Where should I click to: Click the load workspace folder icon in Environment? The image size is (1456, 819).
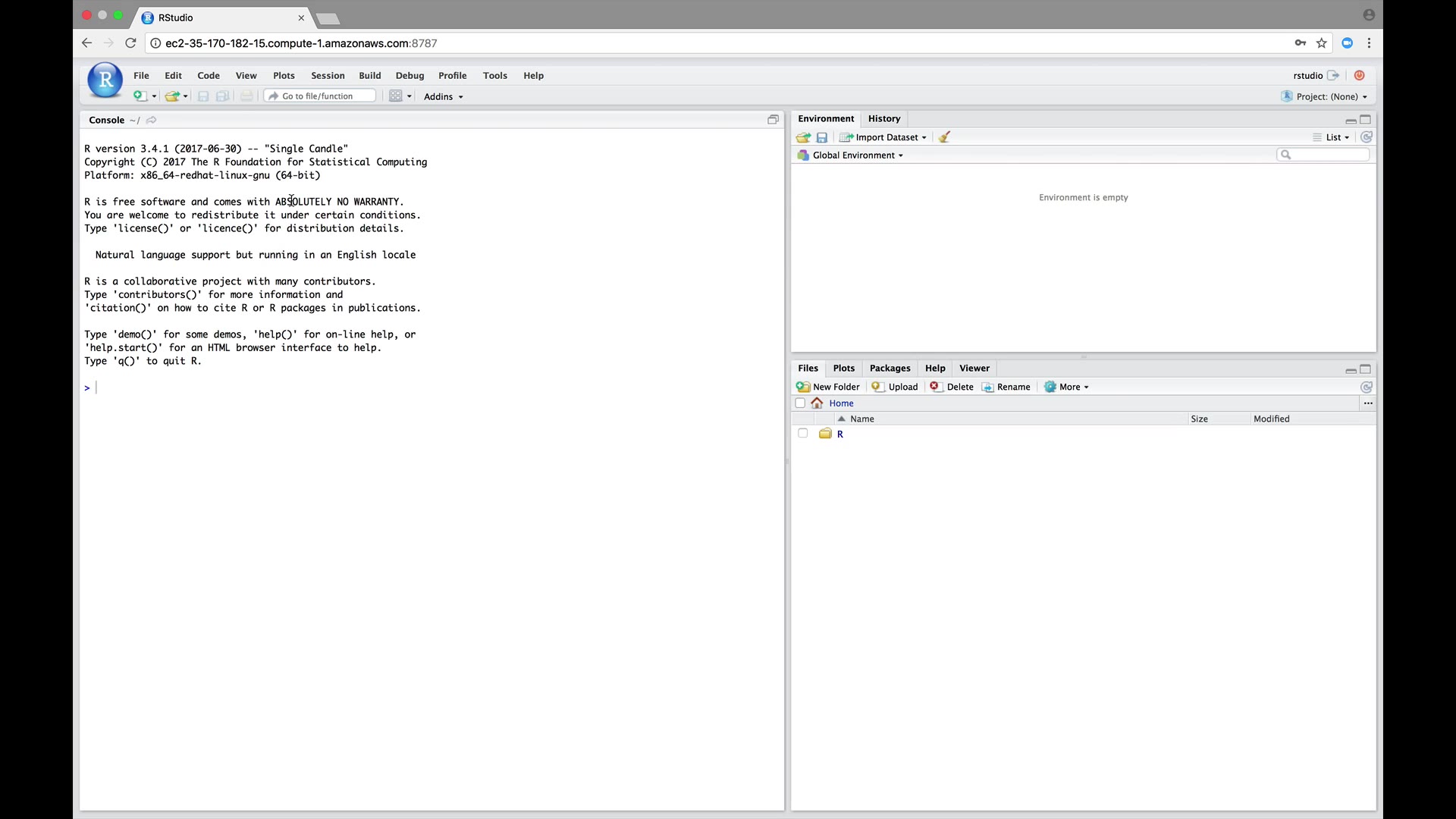coord(803,137)
